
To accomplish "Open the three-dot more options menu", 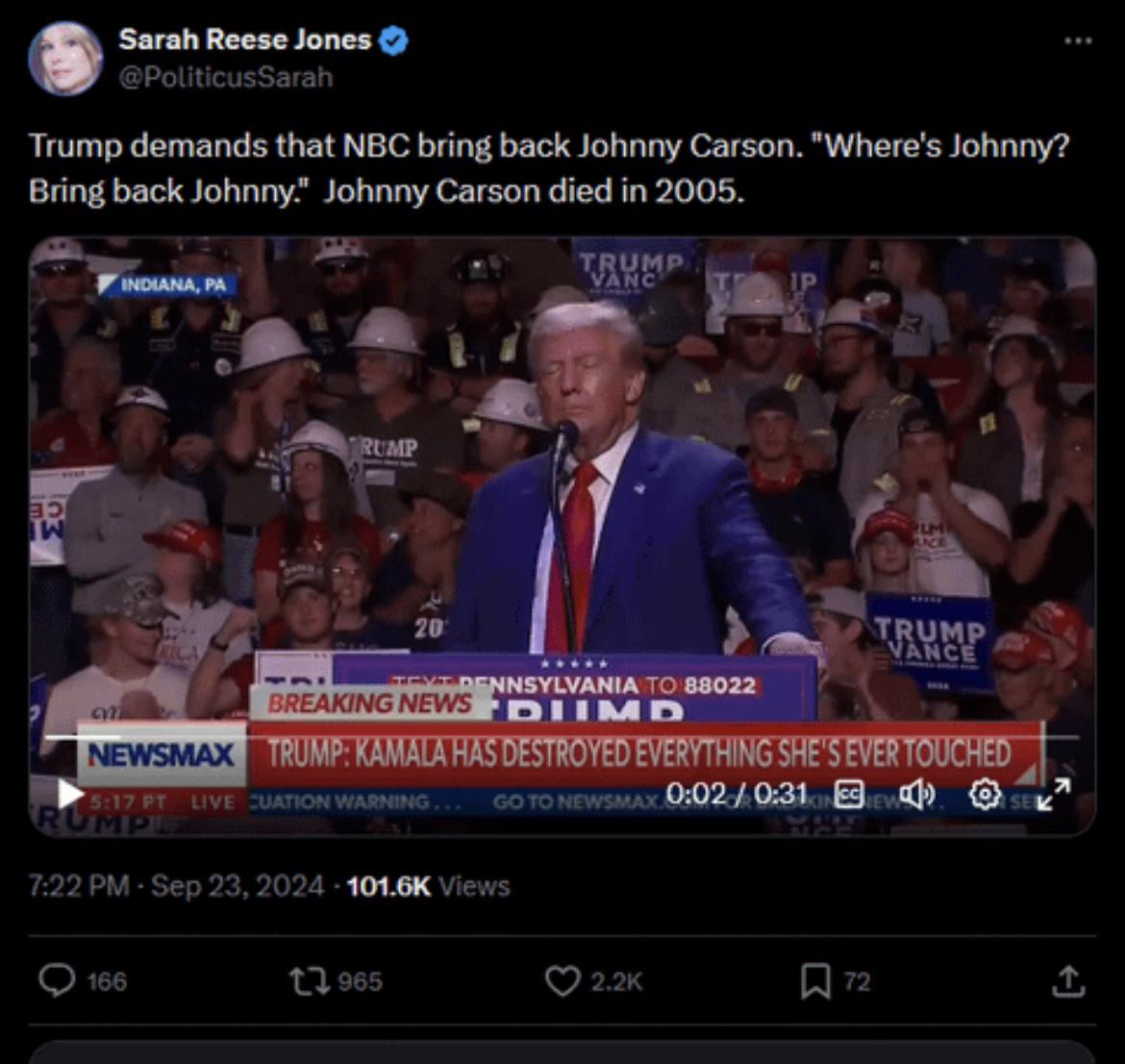I will (x=1078, y=41).
